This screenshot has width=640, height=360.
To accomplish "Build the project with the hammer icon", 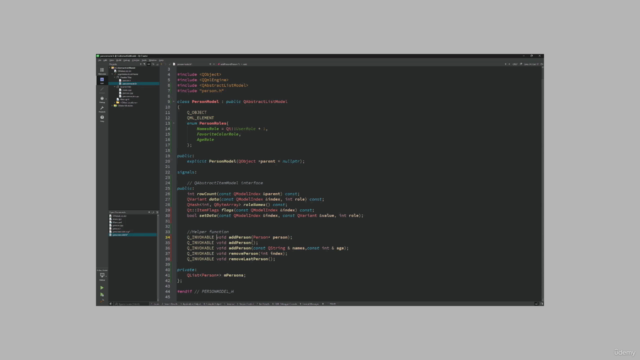I will [102, 301].
